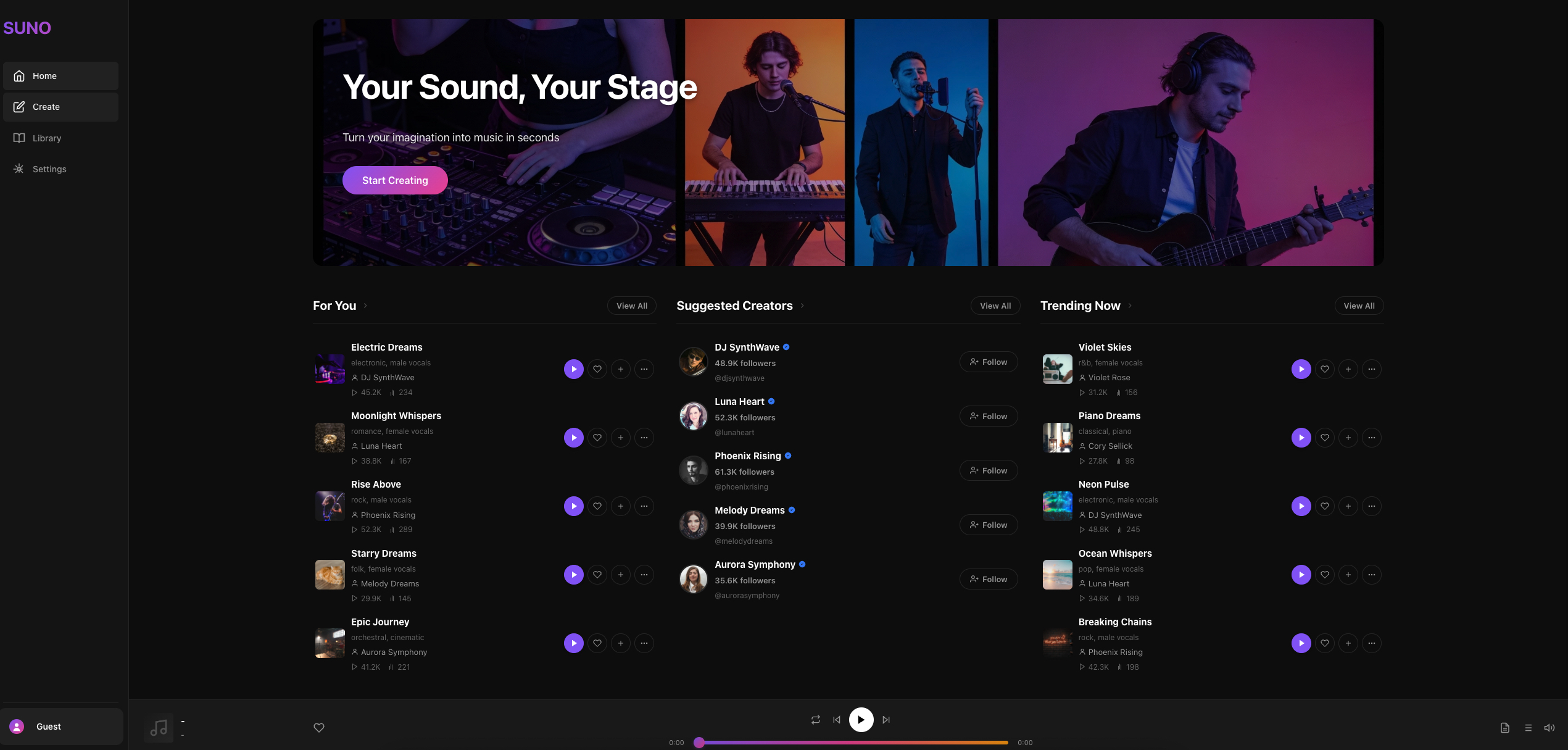Viewport: 1568px width, 750px height.
Task: Open the lyrics document icon
Action: tap(1504, 728)
